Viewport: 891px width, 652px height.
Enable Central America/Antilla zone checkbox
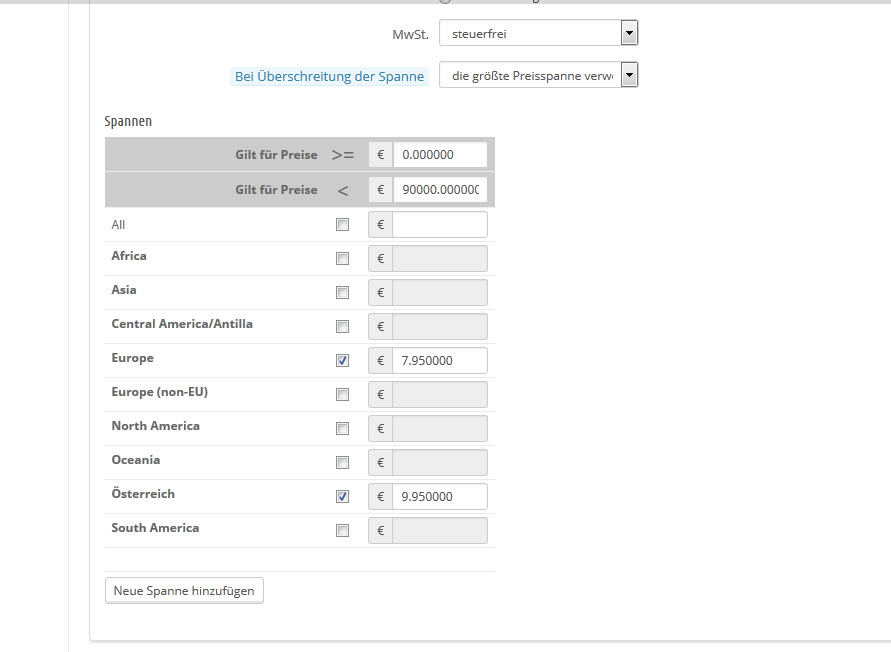343,326
